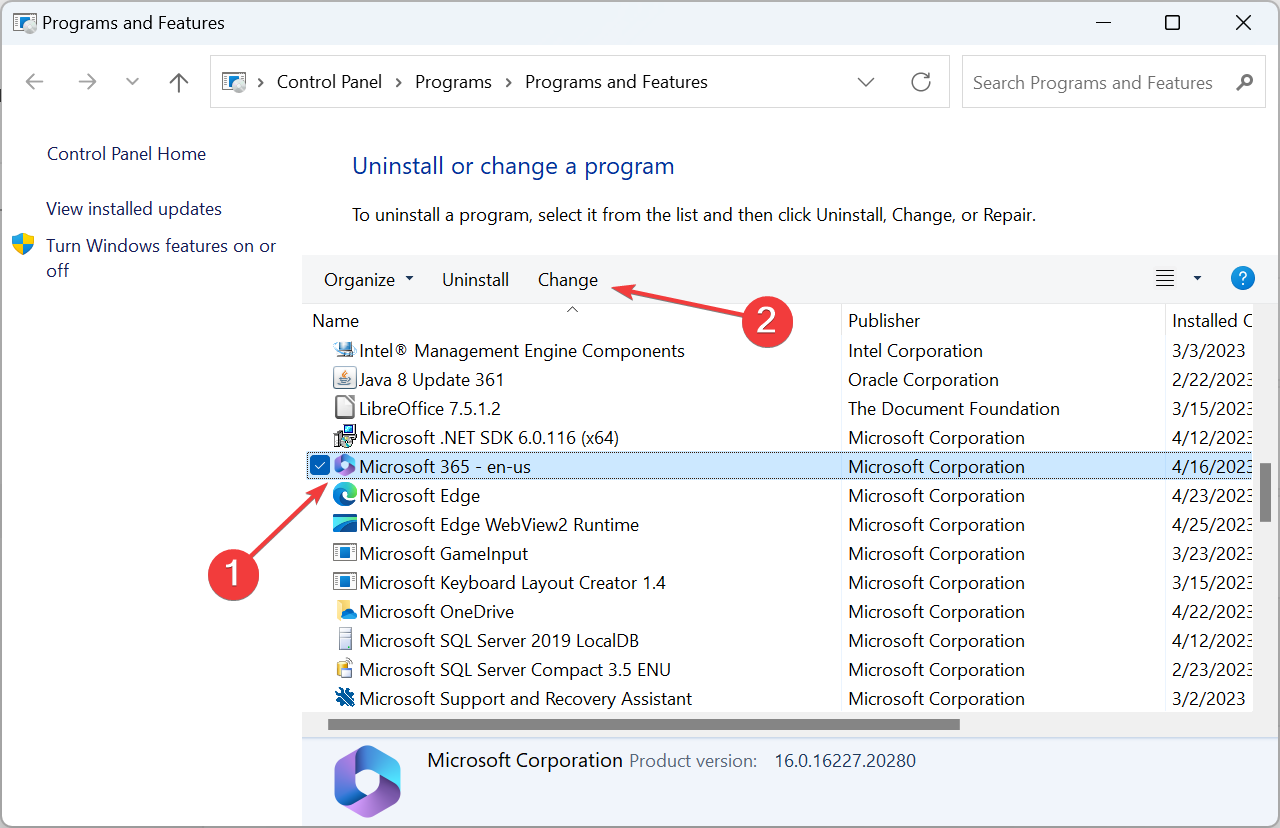Click Oracle Corporation publisher cell
The width and height of the screenshot is (1280, 828).
tap(923, 380)
